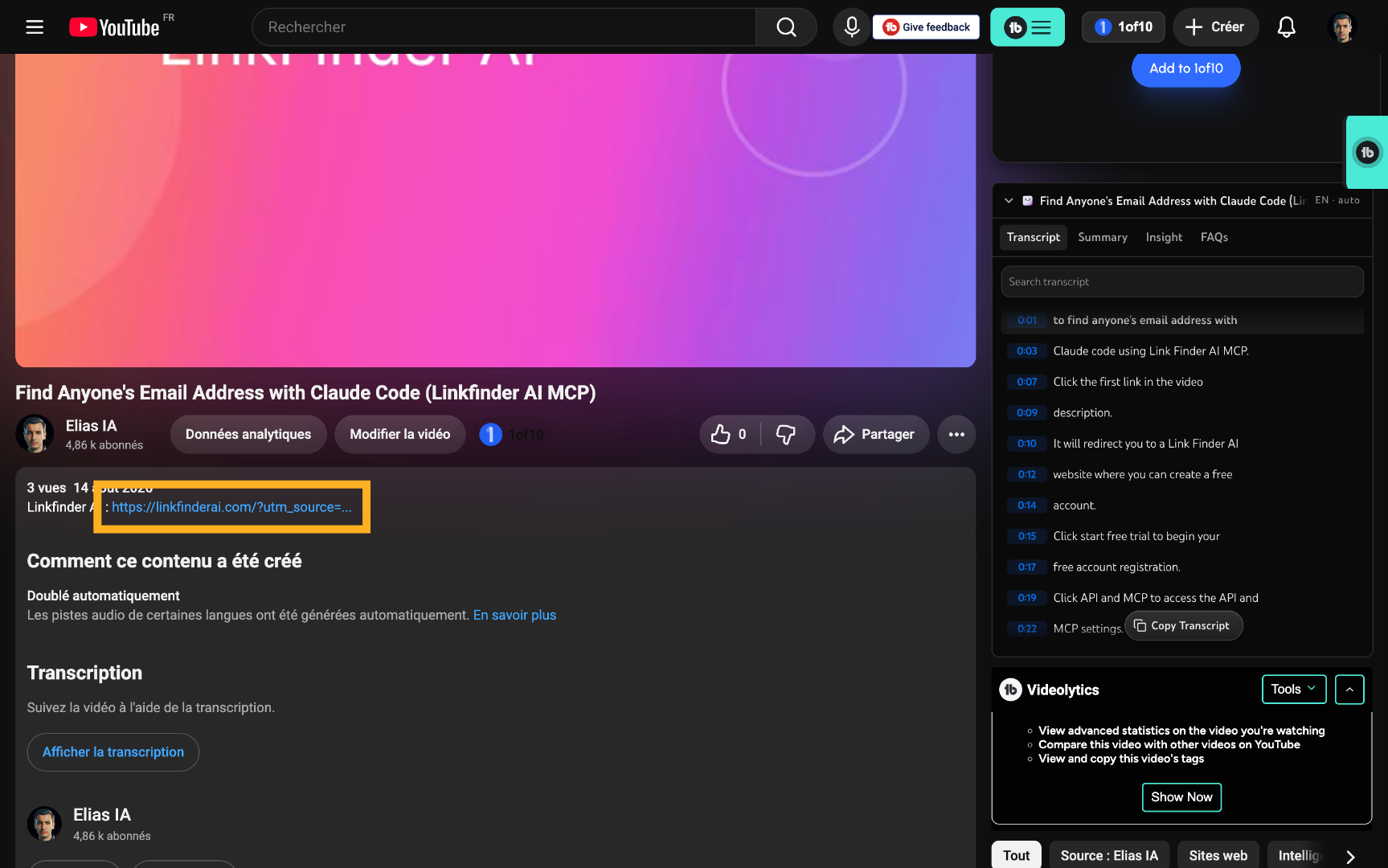Click the Videolytics TubeBuddy logo
This screenshot has height=868, width=1388.
1011,690
